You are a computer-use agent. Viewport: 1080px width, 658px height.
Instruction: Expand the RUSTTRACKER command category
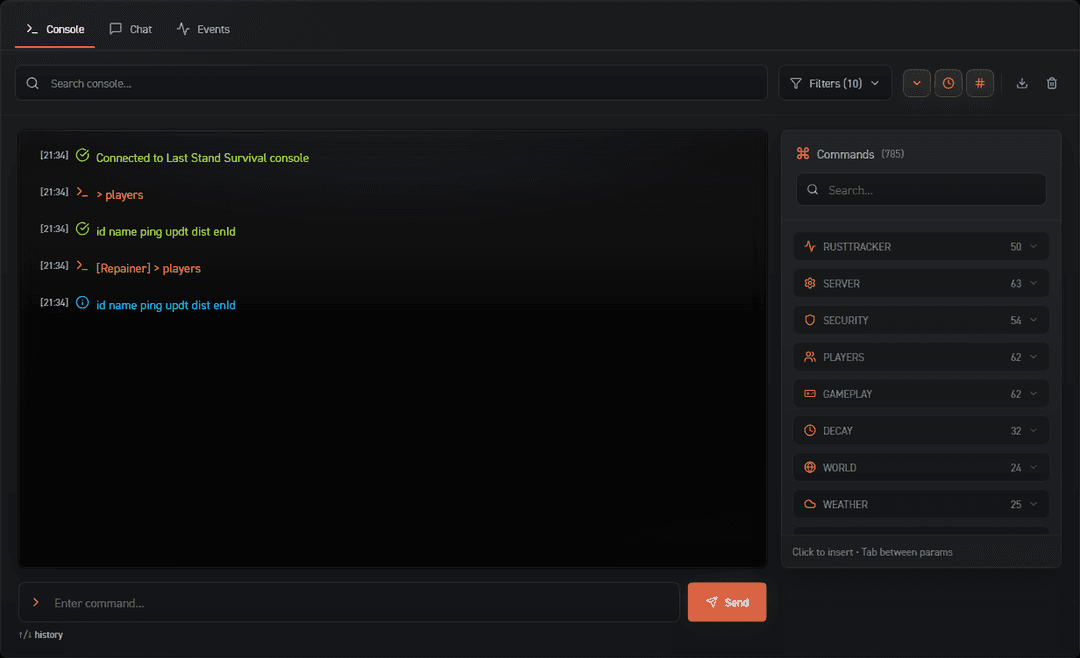click(921, 247)
